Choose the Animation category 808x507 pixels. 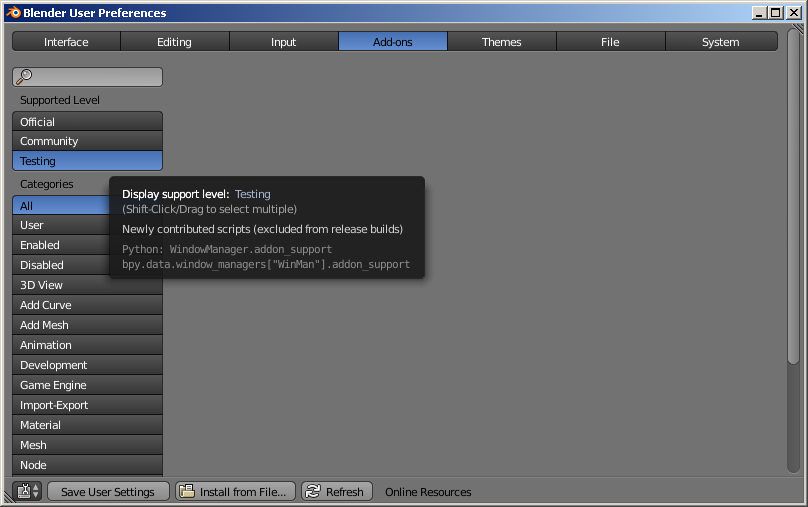tap(87, 345)
